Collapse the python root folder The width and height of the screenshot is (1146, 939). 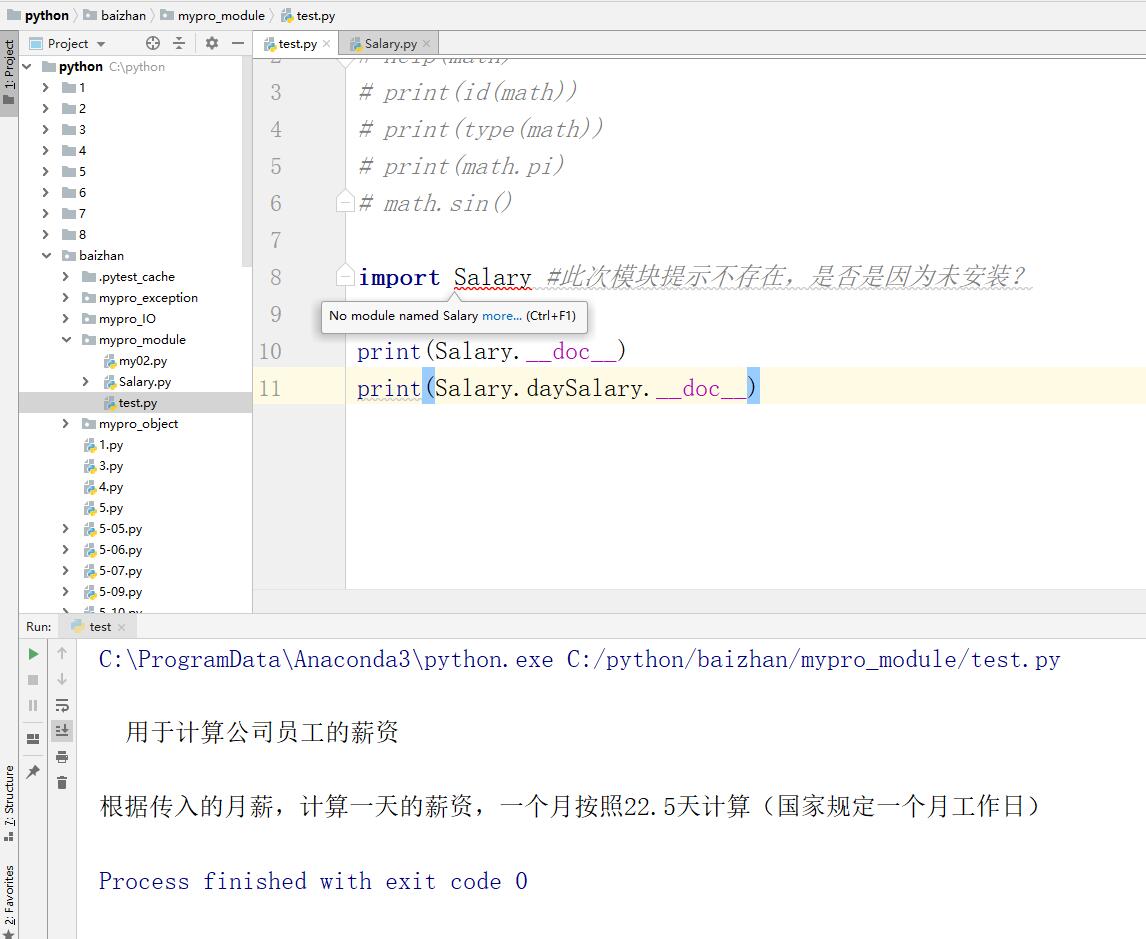point(27,66)
